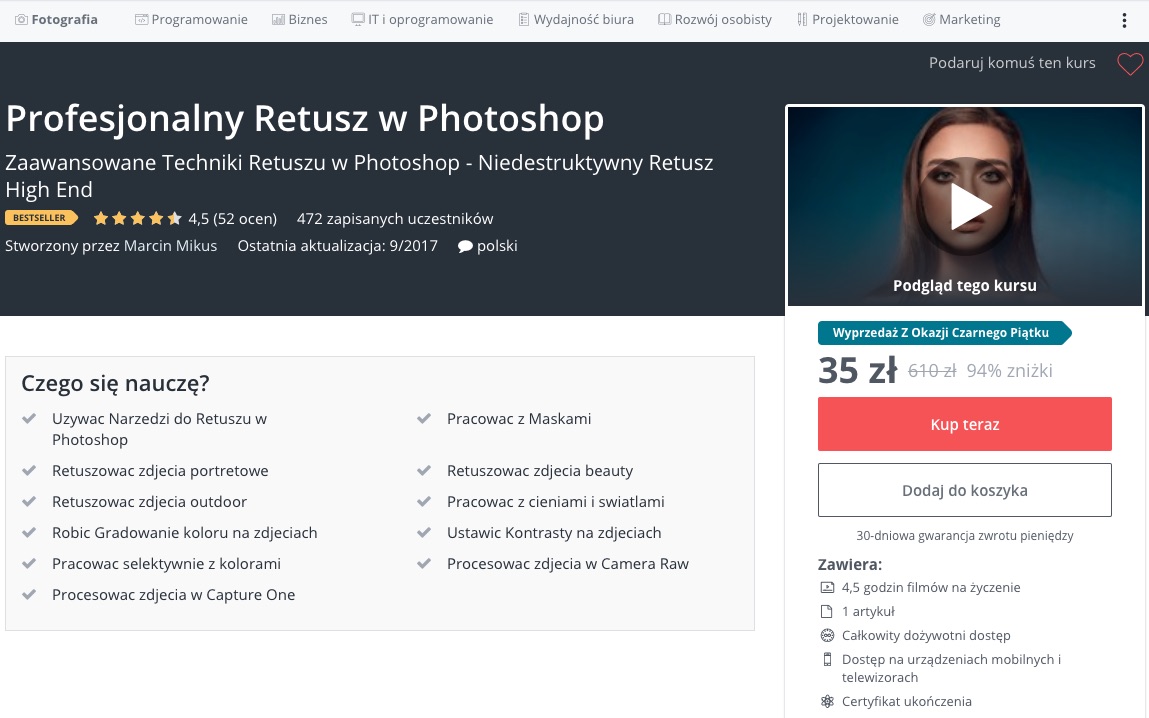Click the document icon beside 1 artykuł
This screenshot has height=718, width=1149.
[x=827, y=612]
